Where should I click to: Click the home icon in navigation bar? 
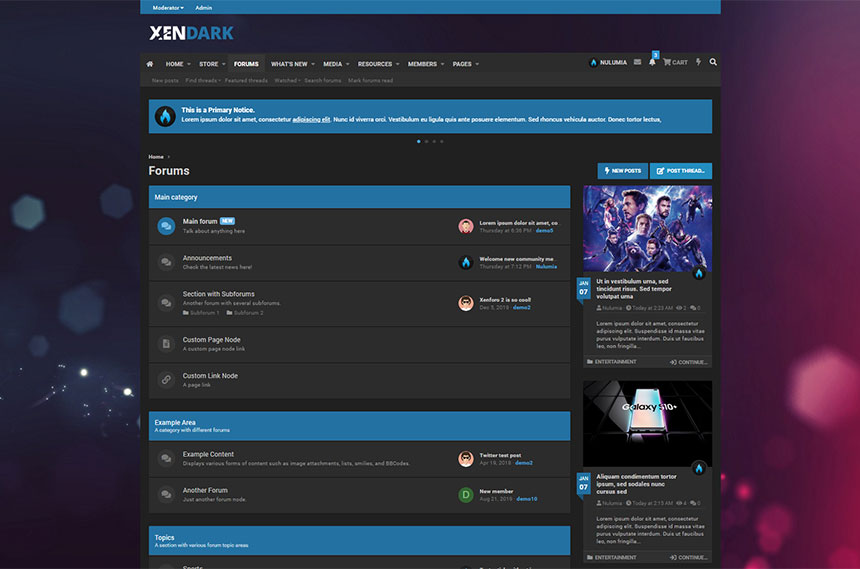(150, 63)
